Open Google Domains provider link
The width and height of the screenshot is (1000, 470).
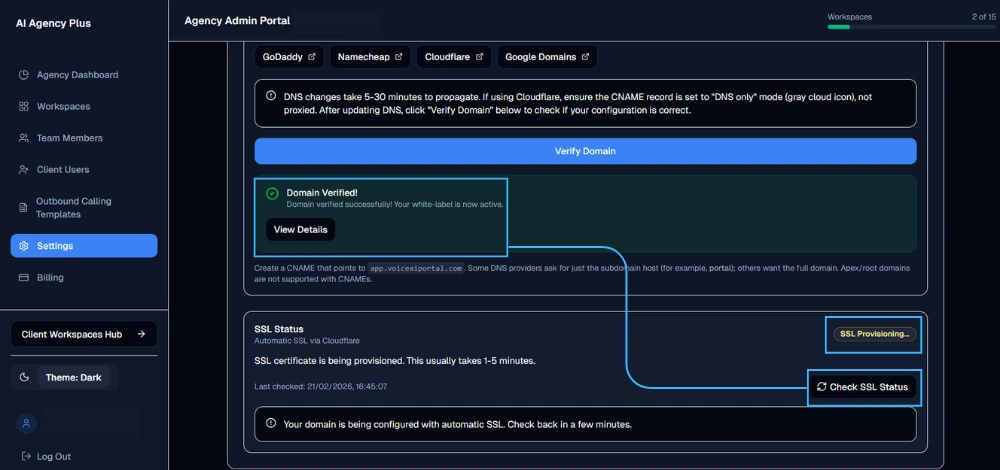547,57
